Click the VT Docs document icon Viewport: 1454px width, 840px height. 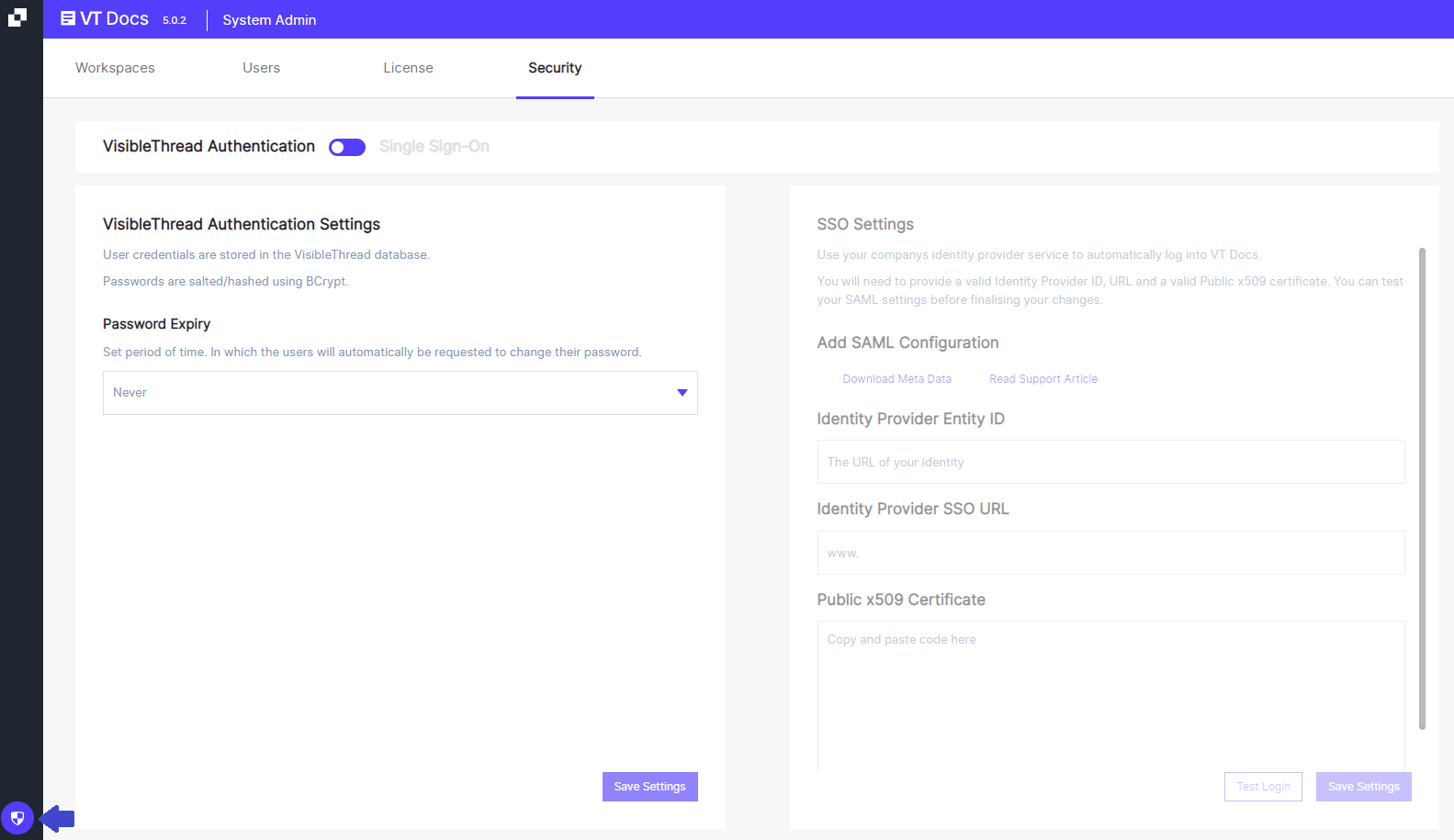pos(68,18)
